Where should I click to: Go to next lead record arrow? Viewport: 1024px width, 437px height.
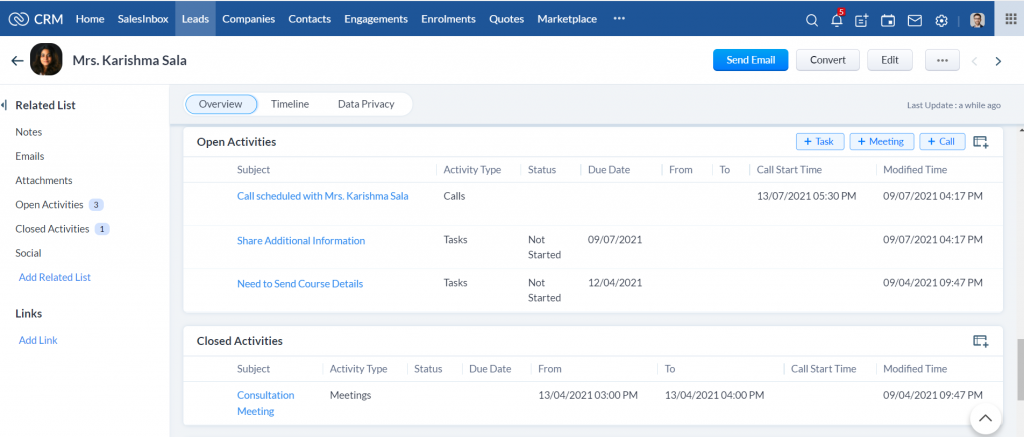pos(998,61)
